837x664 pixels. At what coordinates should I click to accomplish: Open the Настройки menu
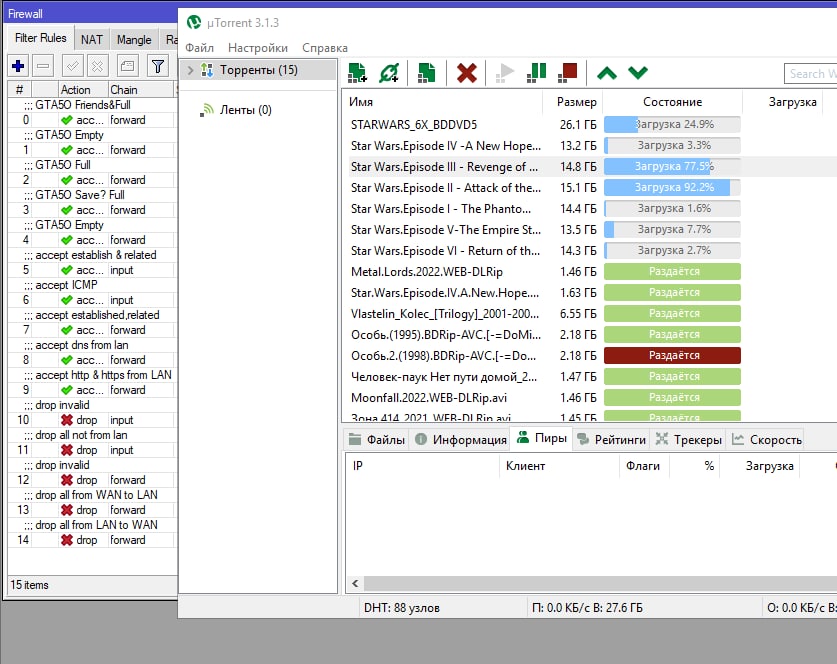click(258, 48)
